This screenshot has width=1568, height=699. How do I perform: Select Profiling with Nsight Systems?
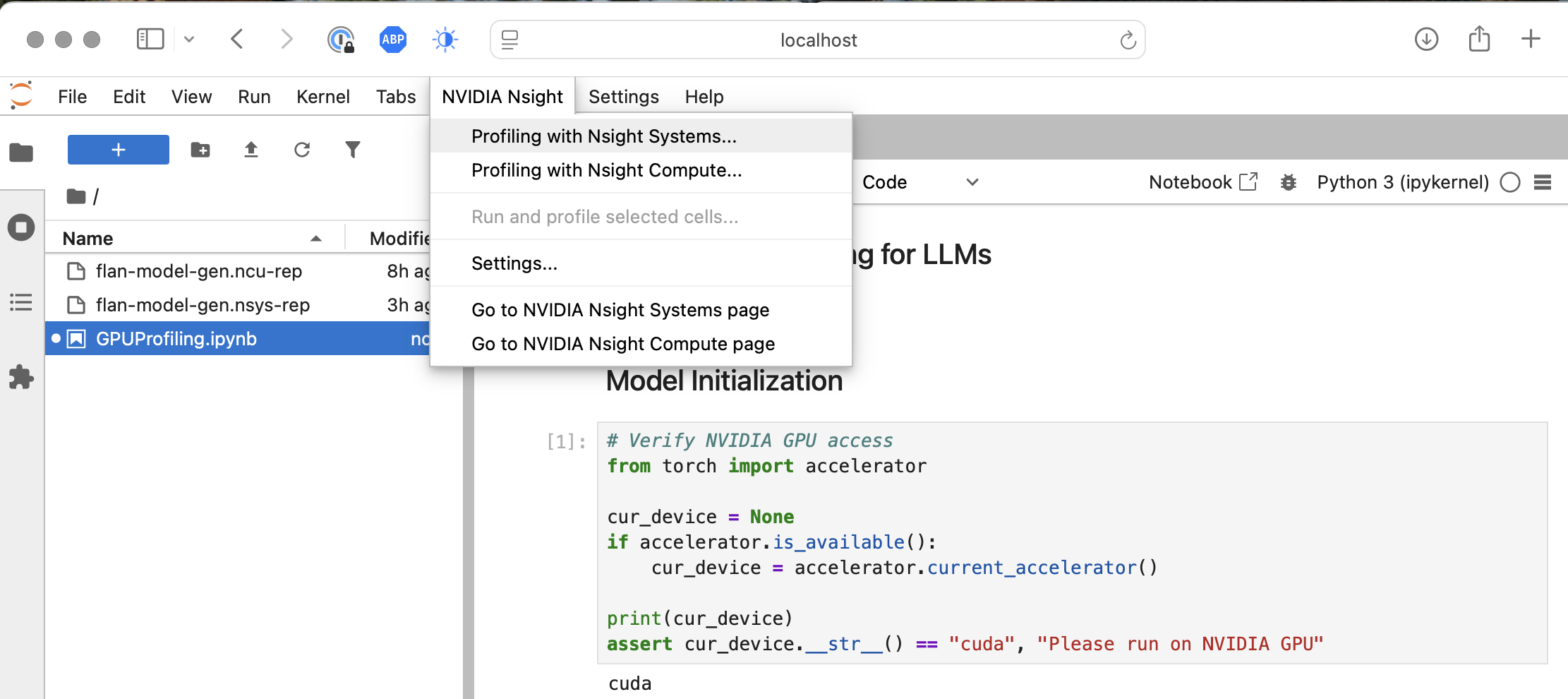tap(641, 136)
